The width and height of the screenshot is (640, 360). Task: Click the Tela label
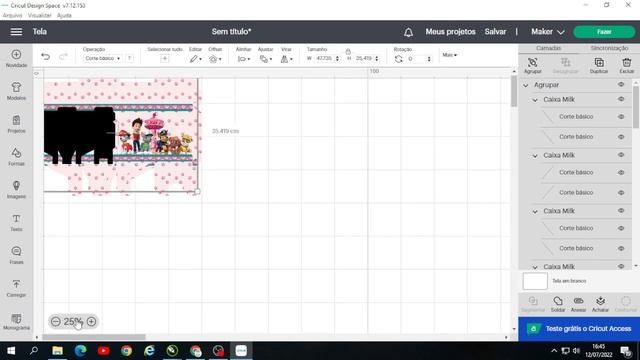point(40,31)
